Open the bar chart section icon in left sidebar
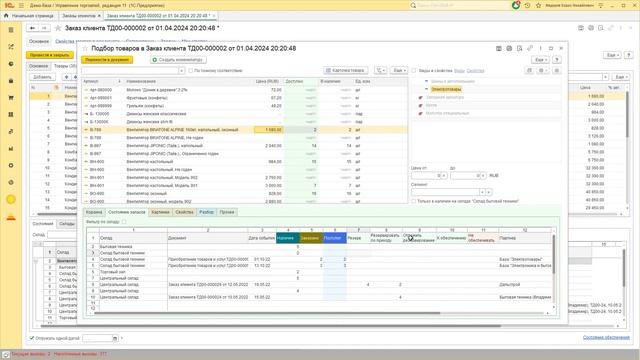Screen dimensions: 640x360 [11, 149]
